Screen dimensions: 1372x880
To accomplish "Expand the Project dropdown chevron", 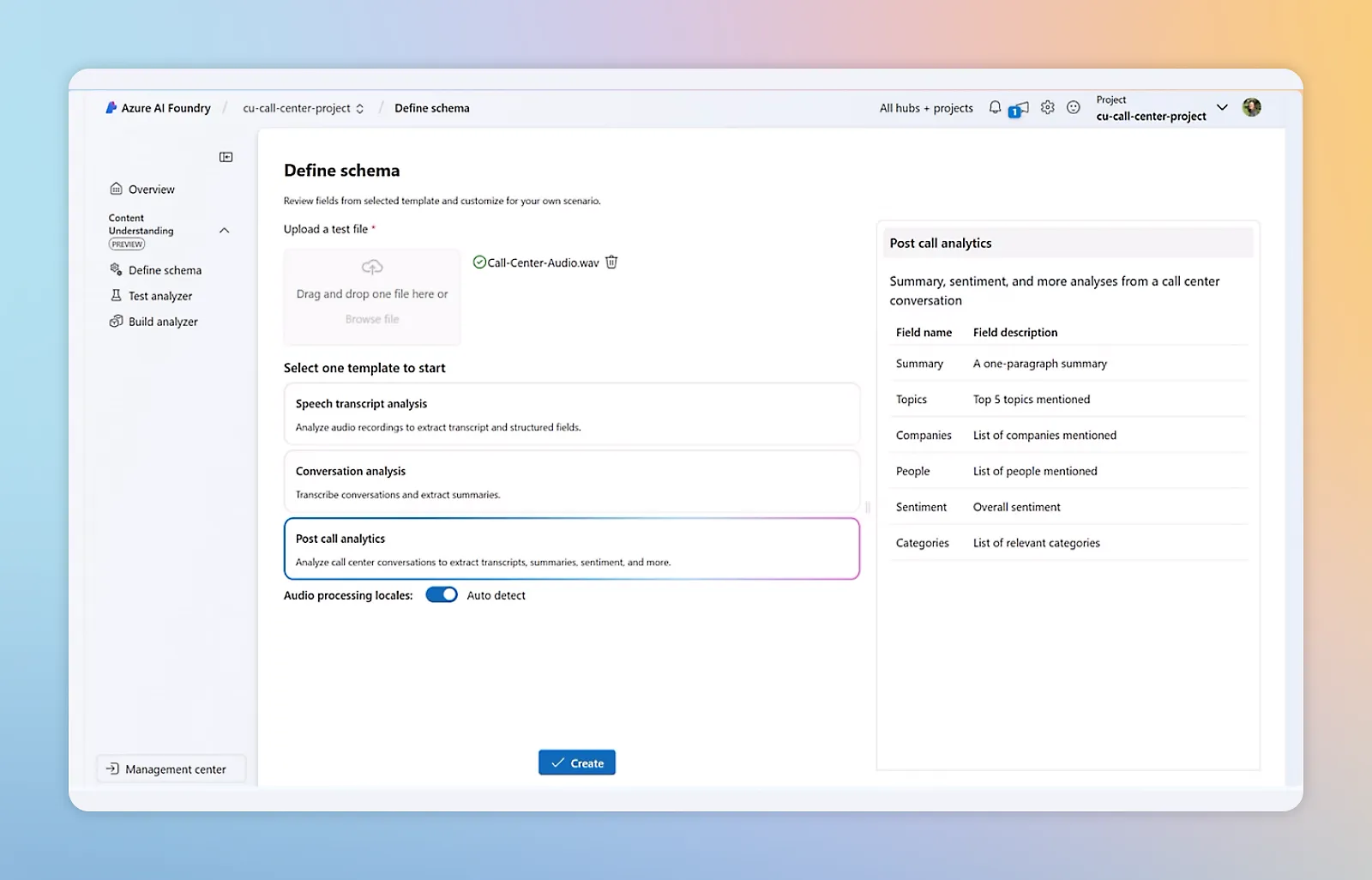I will tap(1222, 108).
